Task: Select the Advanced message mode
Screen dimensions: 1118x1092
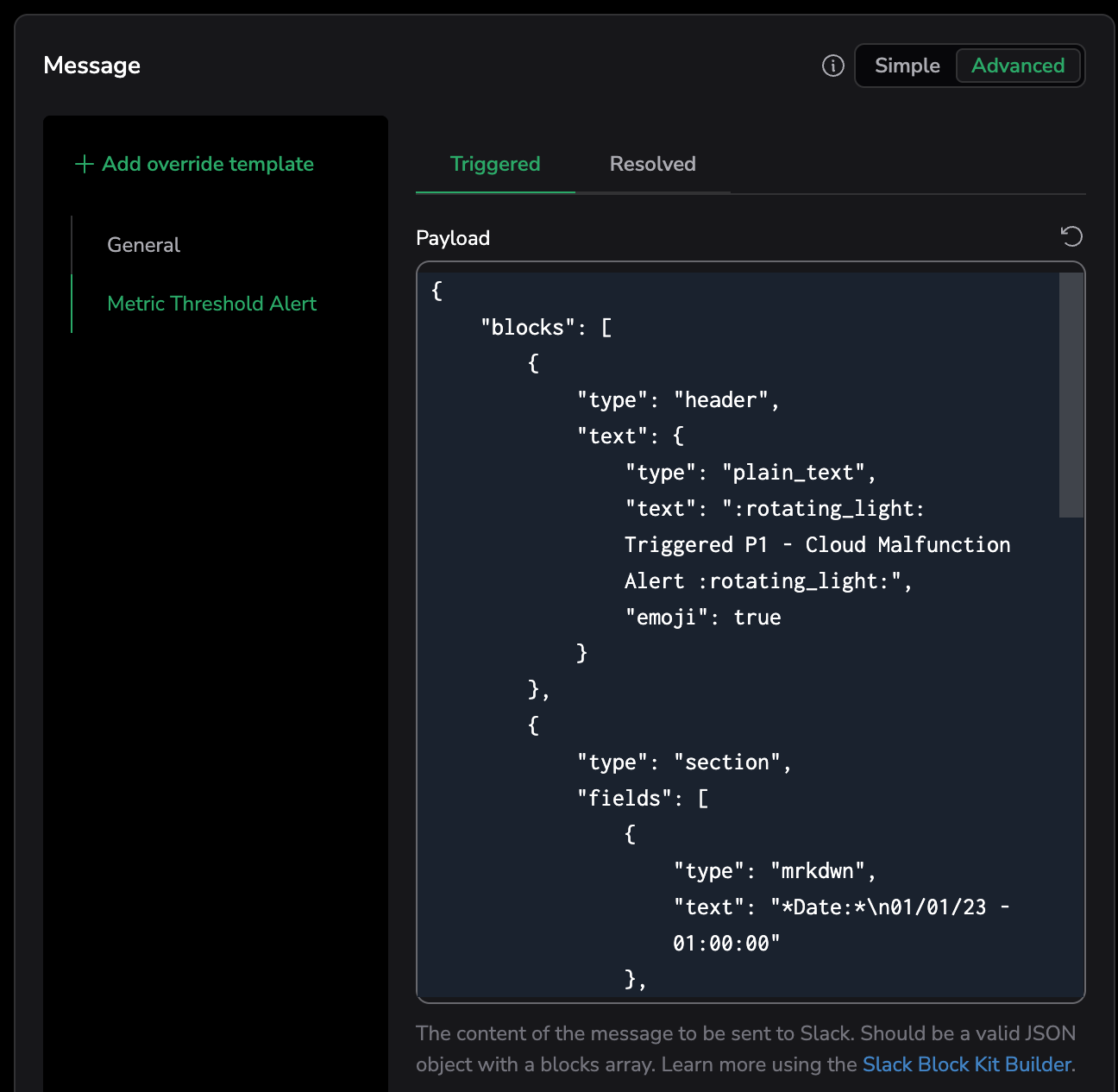Action: click(1018, 66)
